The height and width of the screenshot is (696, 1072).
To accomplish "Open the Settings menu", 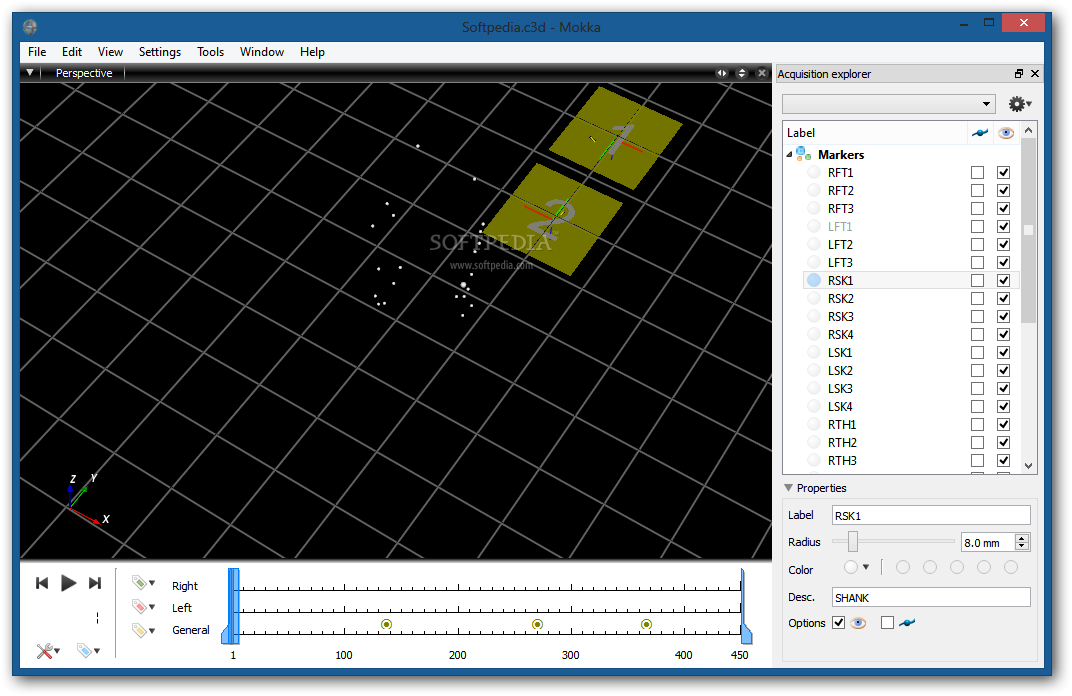I will (x=160, y=52).
